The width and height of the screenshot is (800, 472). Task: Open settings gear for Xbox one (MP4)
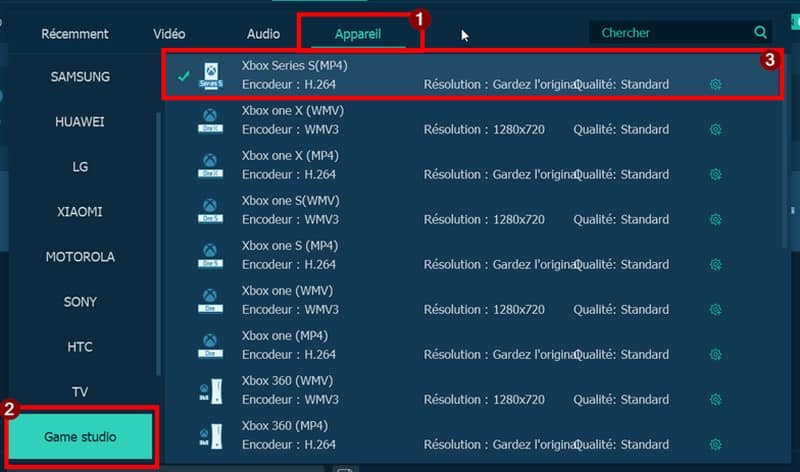click(715, 354)
